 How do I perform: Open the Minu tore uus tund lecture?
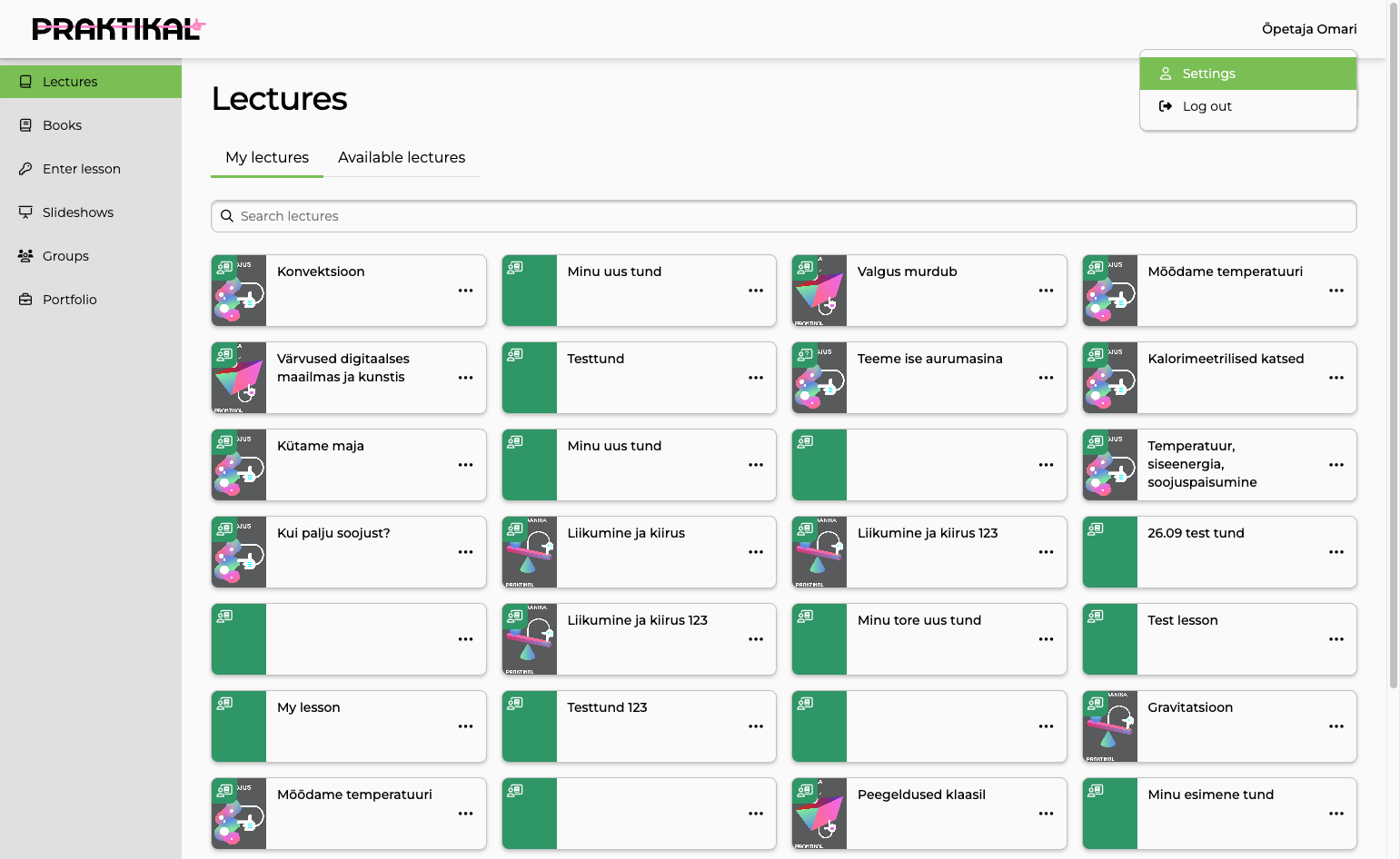coord(929,639)
